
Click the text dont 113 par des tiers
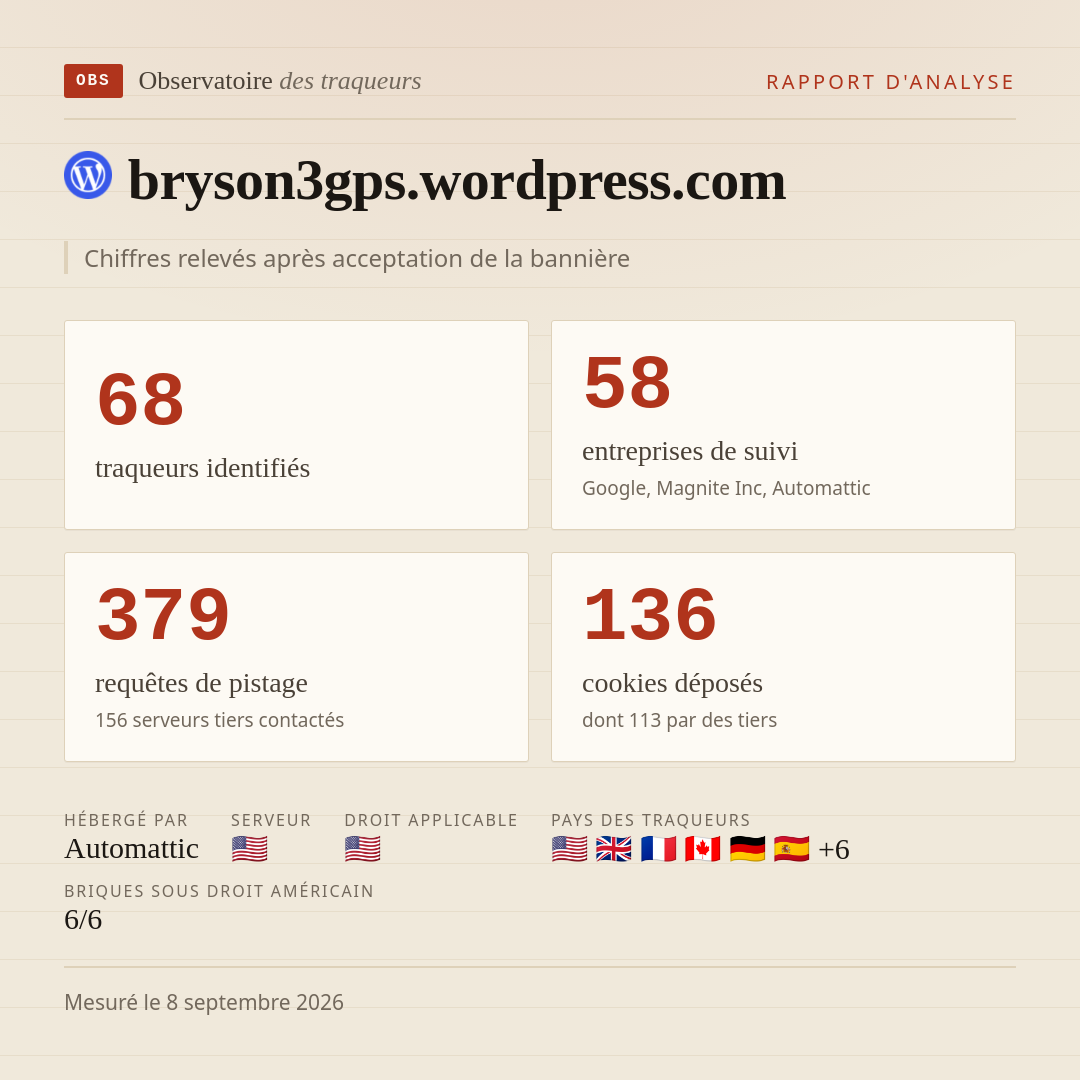pyautogui.click(x=679, y=720)
